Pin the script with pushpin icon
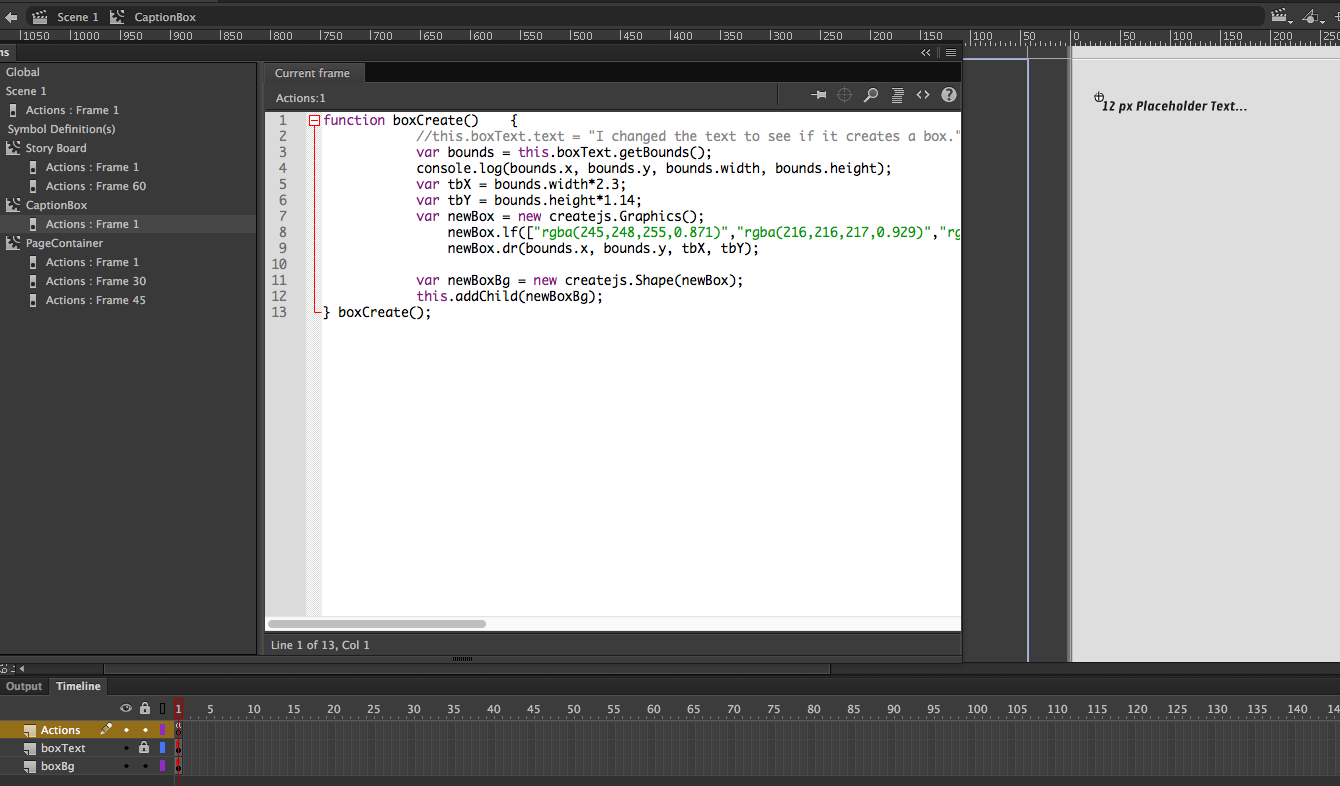Screen dimensions: 1340x786 pos(818,95)
